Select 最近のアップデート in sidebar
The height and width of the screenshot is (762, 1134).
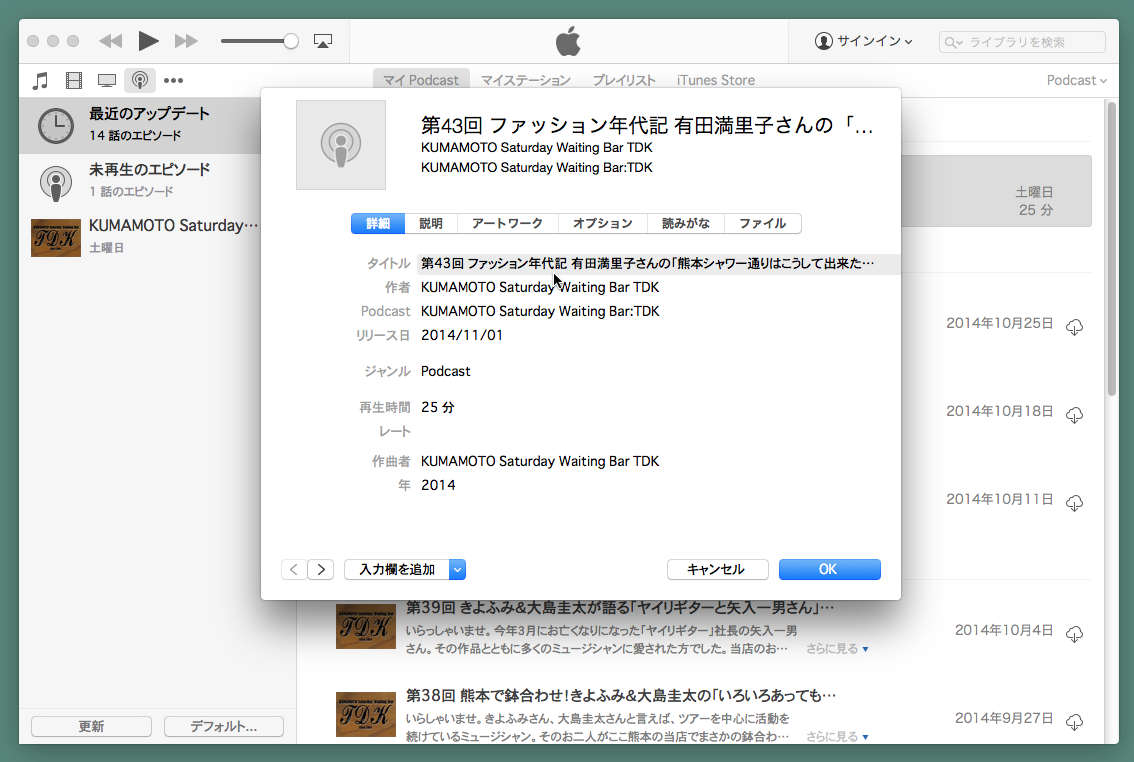pyautogui.click(x=140, y=125)
